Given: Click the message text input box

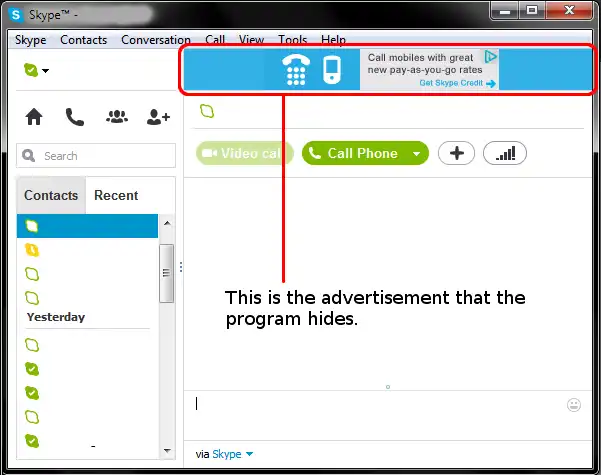Looking at the screenshot, I should [376, 415].
